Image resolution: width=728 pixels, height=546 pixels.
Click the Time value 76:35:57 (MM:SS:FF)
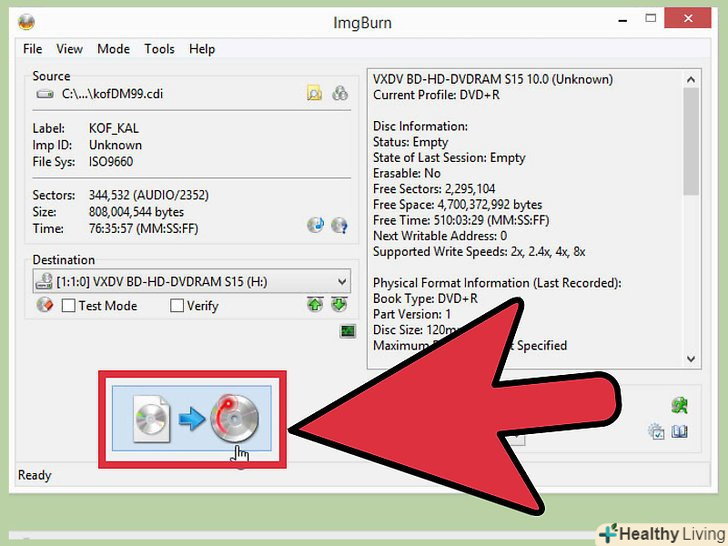pos(143,228)
